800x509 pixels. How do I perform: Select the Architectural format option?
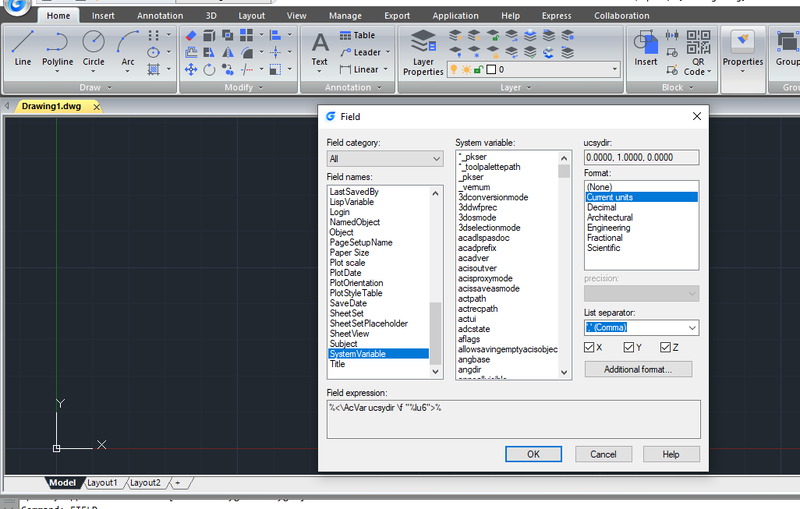point(610,218)
